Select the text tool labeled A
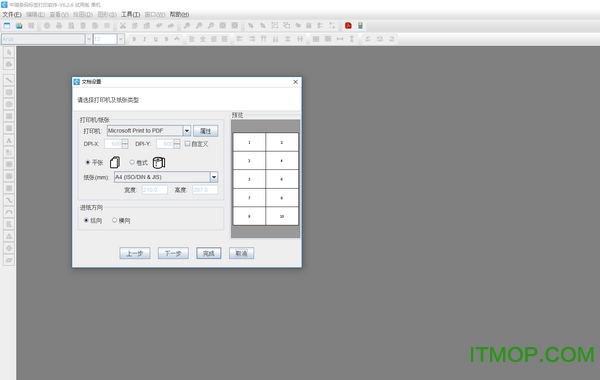The width and height of the screenshot is (600, 380). pyautogui.click(x=9, y=140)
